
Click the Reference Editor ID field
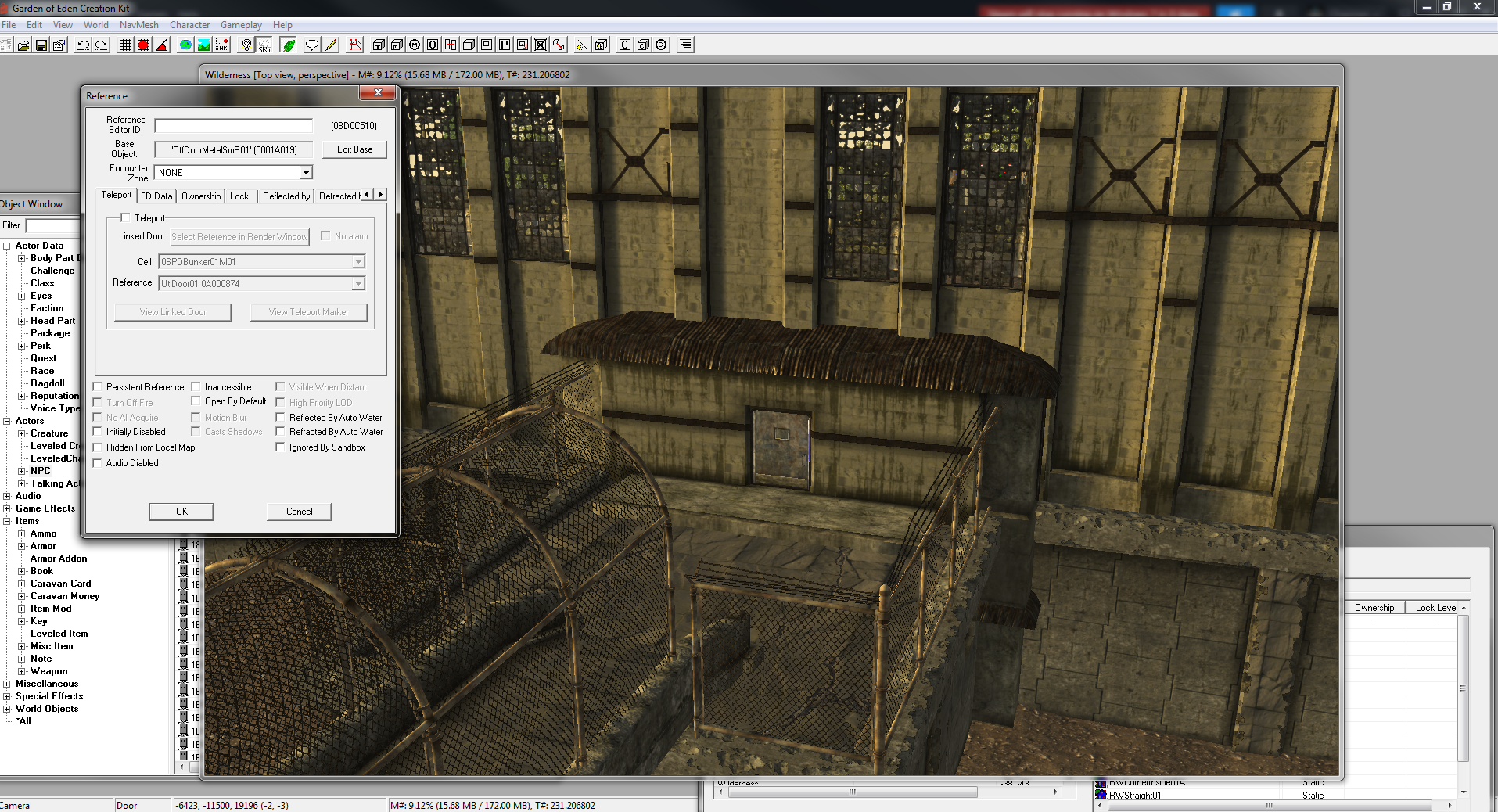233,126
